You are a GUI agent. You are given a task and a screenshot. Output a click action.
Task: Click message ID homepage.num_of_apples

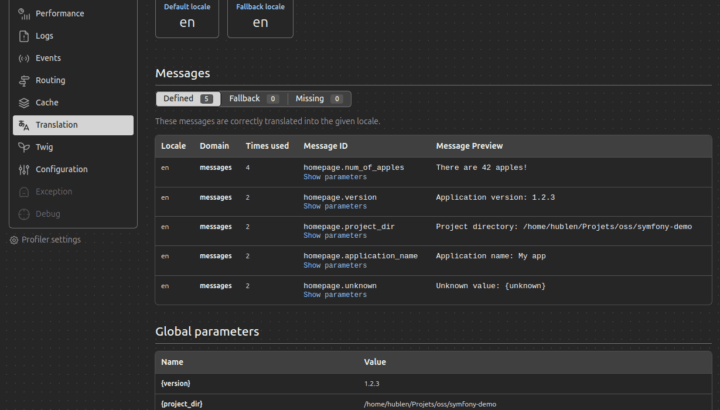(354, 168)
